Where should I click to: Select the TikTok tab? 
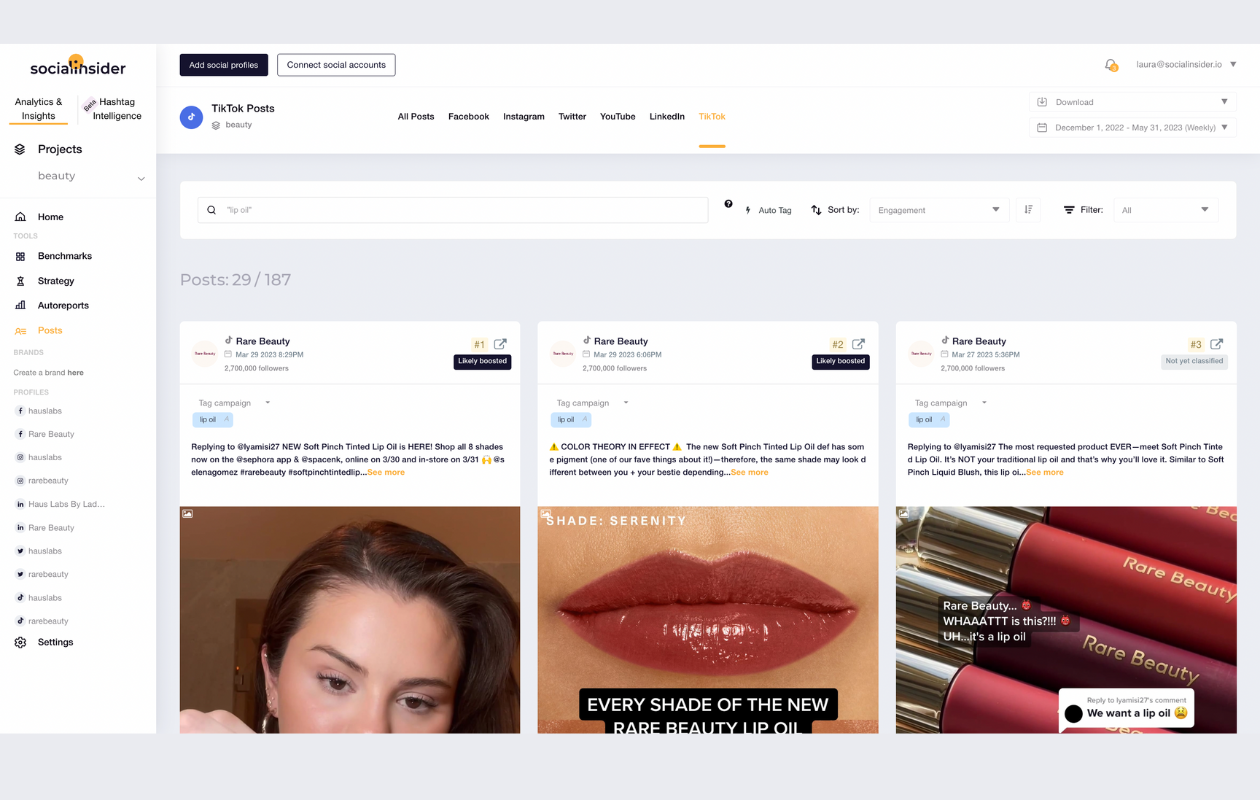[x=712, y=117]
